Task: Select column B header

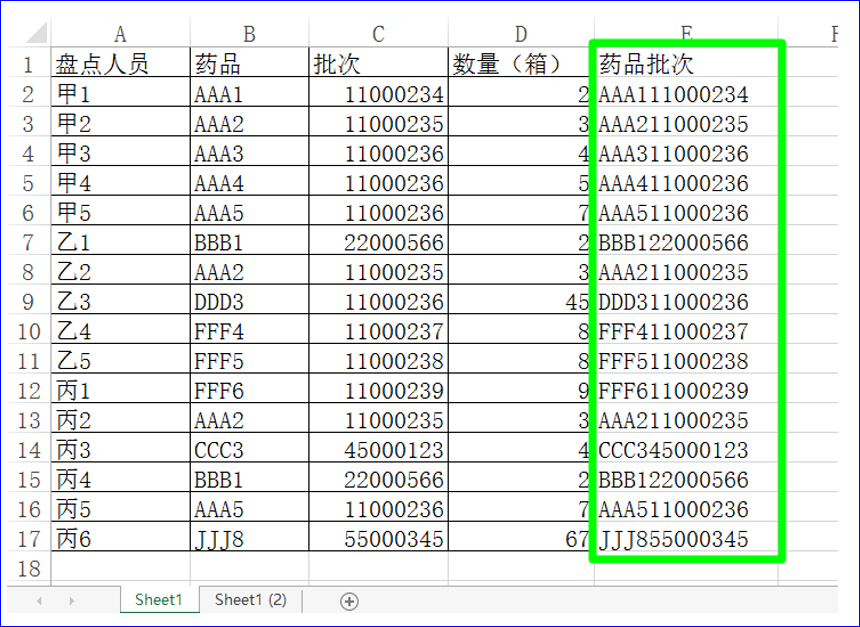Action: point(250,34)
